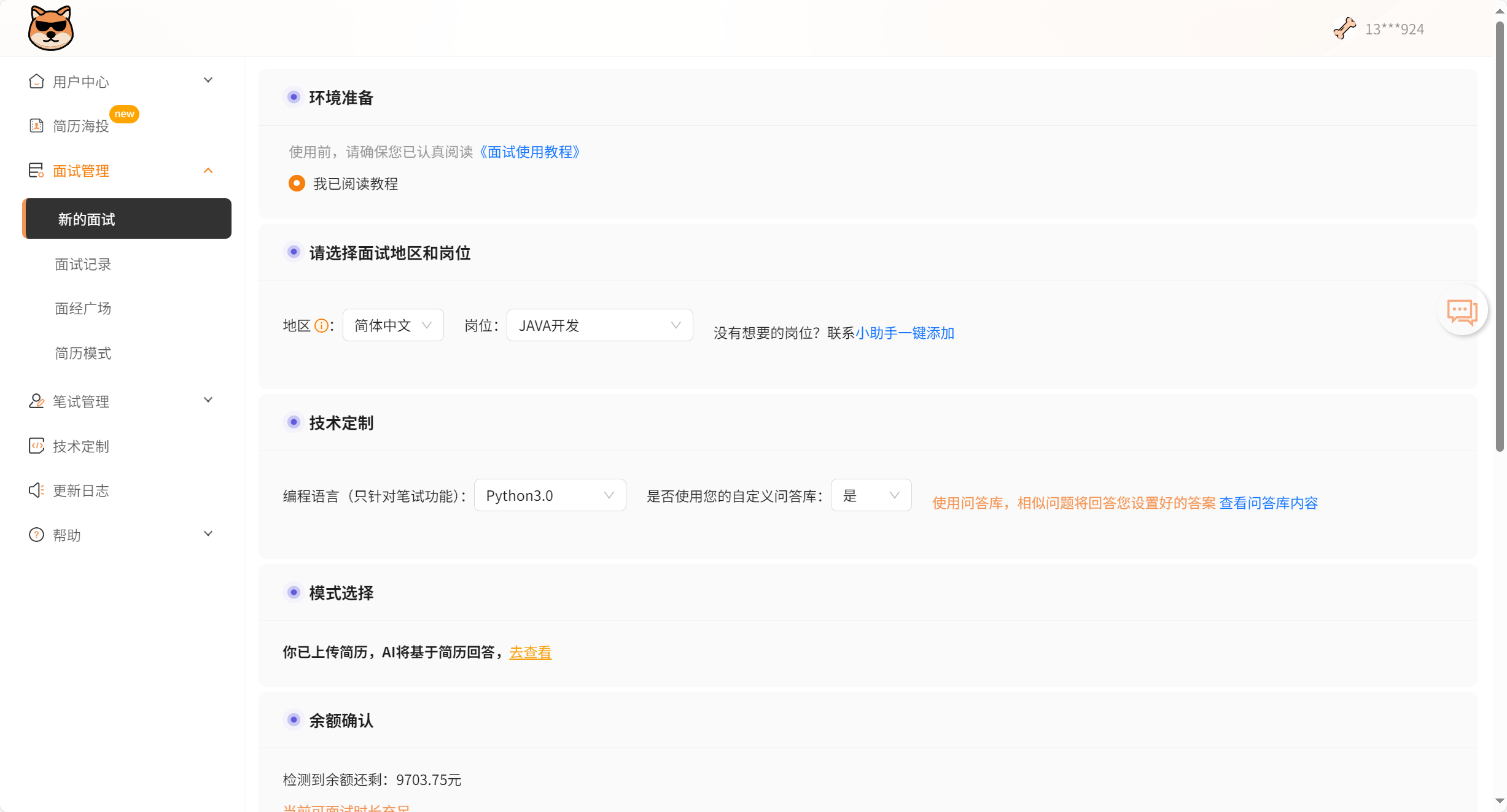Open the 岗位 JAVA开发 dropdown
This screenshot has width=1507, height=812.
click(599, 325)
